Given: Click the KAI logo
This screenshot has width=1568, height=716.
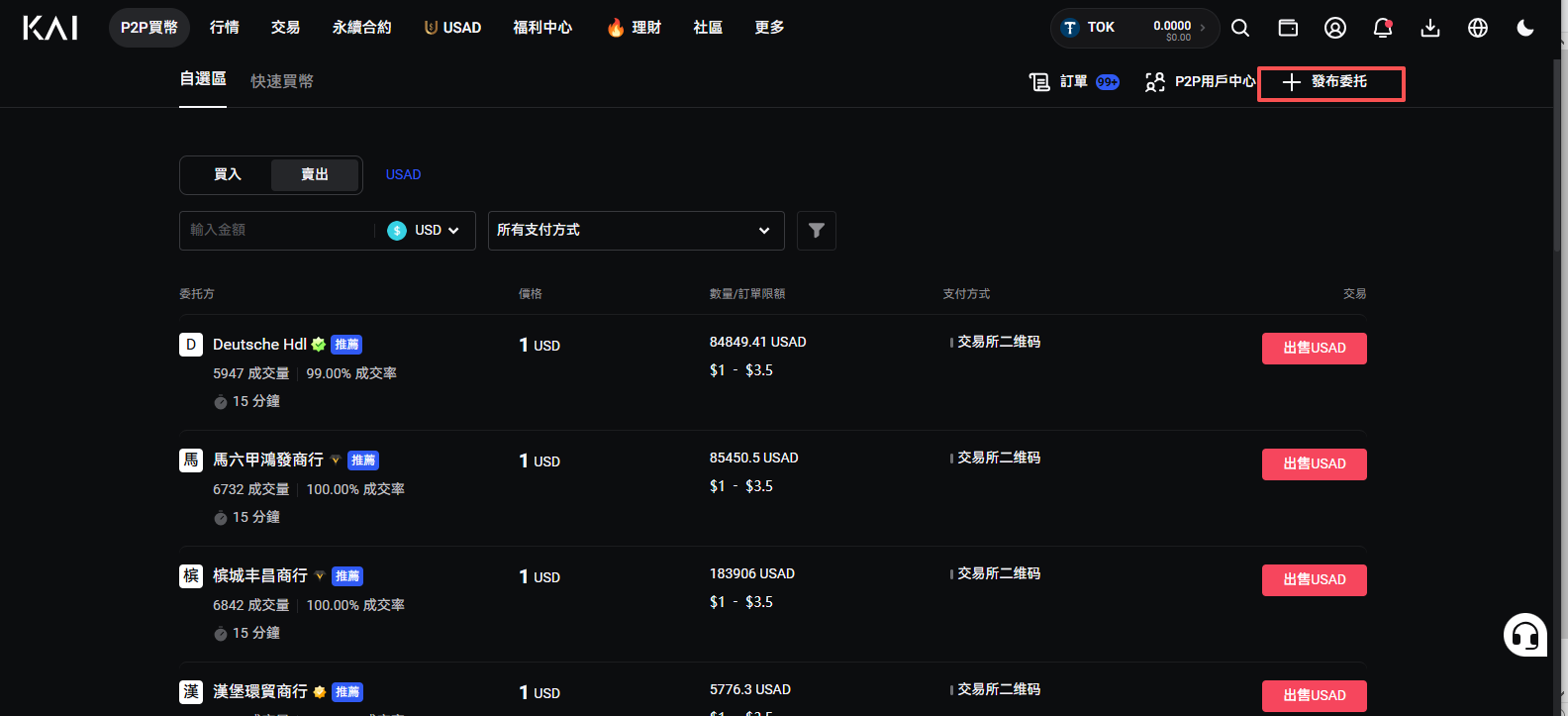Looking at the screenshot, I should point(50,28).
